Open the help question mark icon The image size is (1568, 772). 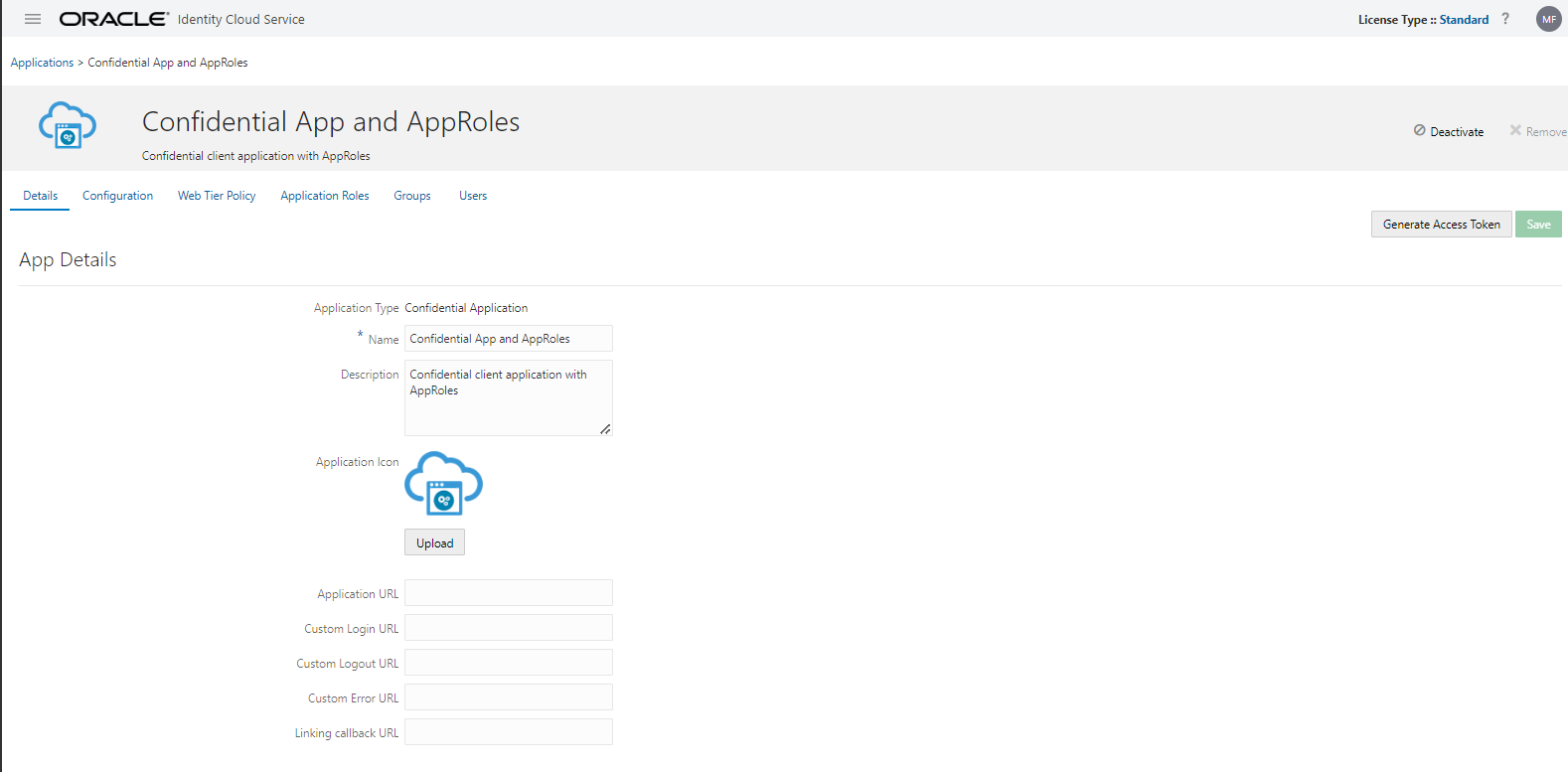(1505, 19)
